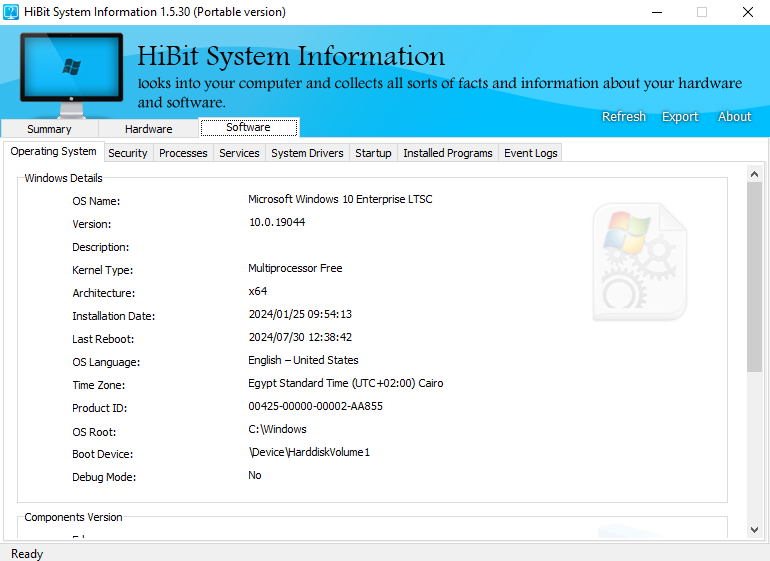Click the monitor logo in header banner
This screenshot has width=770, height=561.
pyautogui.click(x=72, y=75)
